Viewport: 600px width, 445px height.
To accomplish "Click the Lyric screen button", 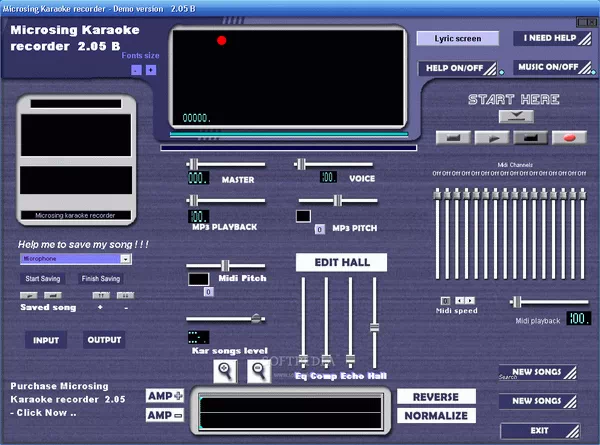I will tap(458, 38).
